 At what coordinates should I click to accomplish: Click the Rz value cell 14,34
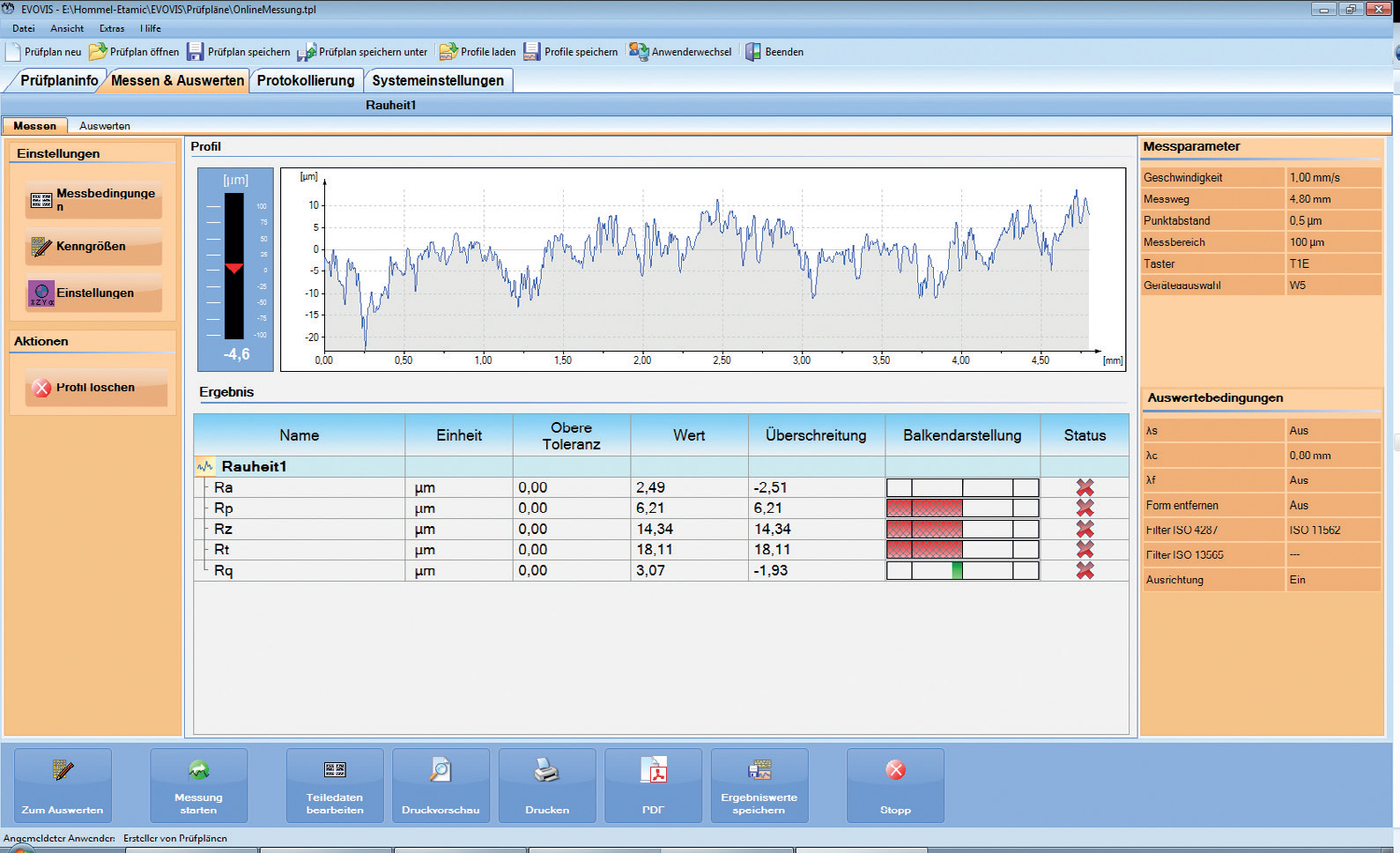click(x=655, y=530)
